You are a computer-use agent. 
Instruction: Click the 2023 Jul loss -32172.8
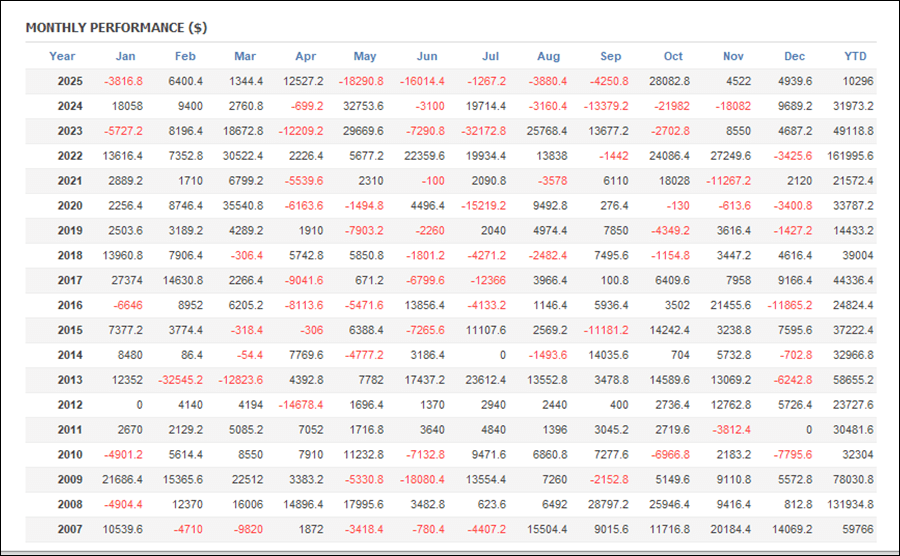(x=484, y=131)
